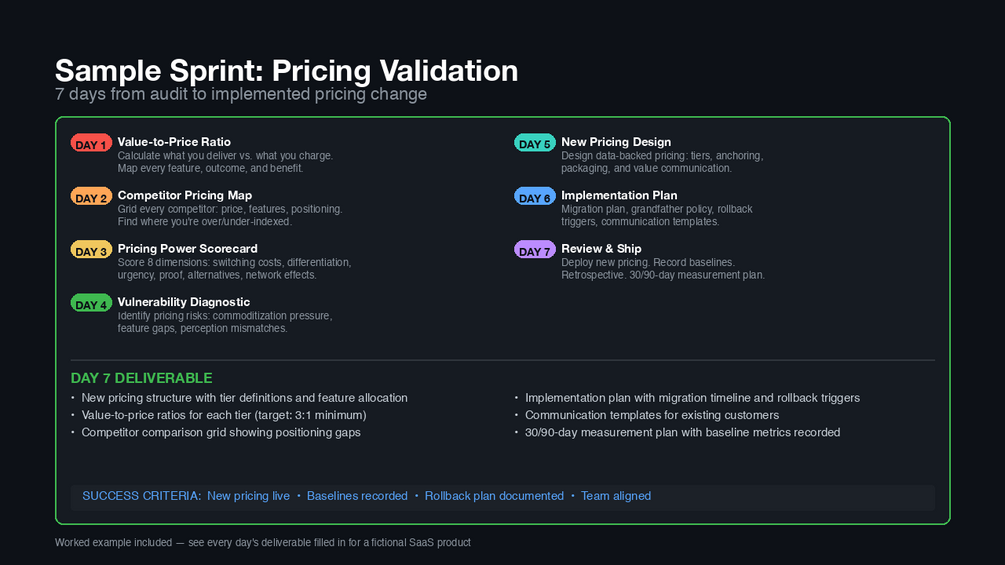Image resolution: width=1005 pixels, height=565 pixels.
Task: Click the blue DAY 6 badge
Action: pyautogui.click(x=534, y=197)
